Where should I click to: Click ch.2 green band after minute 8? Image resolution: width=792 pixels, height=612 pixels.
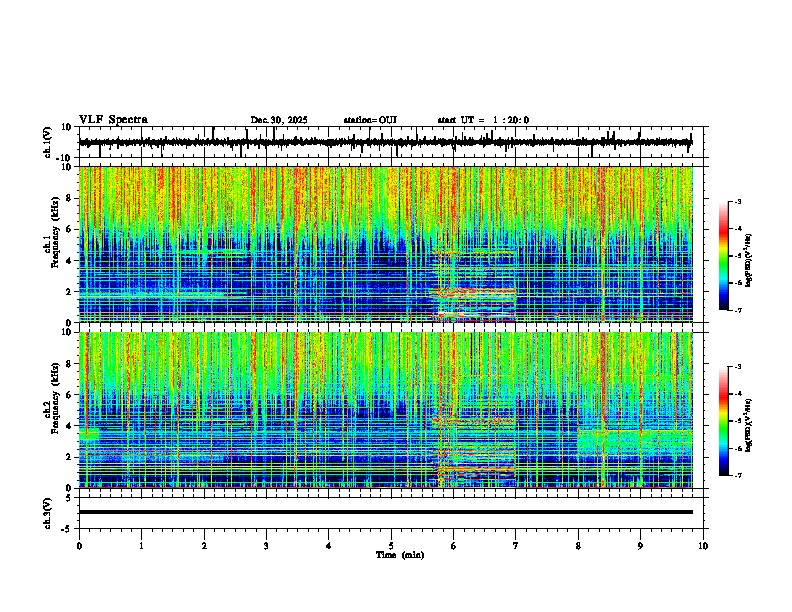[635, 441]
